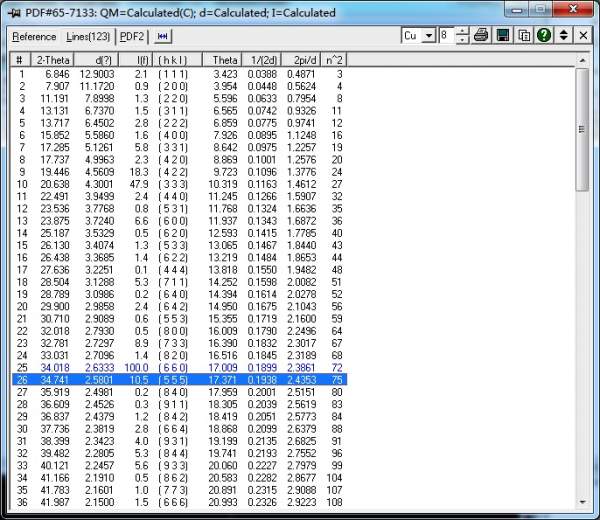Select row 10 with intensity 47.9
The width and height of the screenshot is (600, 520).
coord(178,184)
